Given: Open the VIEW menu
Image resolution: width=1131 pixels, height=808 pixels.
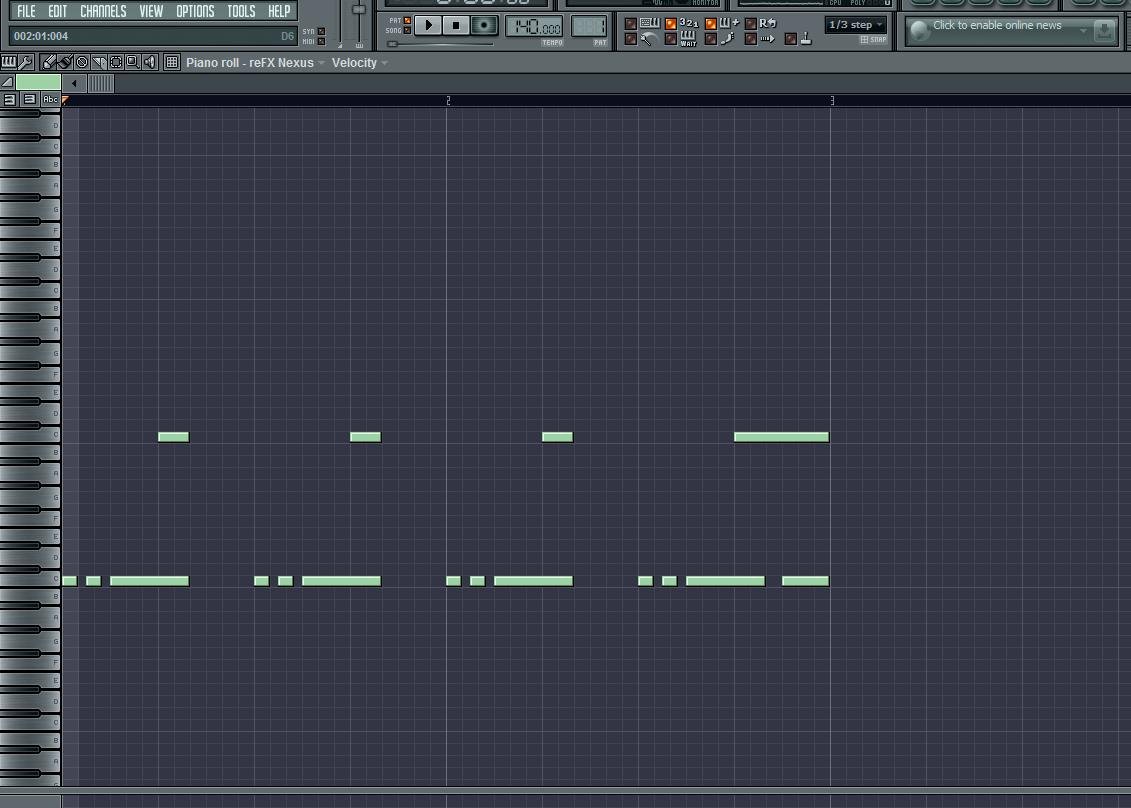Looking at the screenshot, I should coord(151,11).
